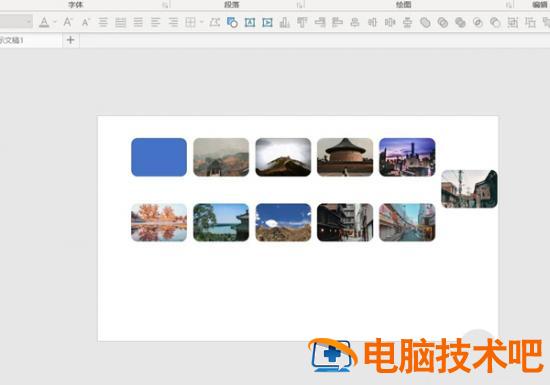Screen dimensions: 550x385
Task: Select the blue rounded rectangle shape
Action: 159,157
